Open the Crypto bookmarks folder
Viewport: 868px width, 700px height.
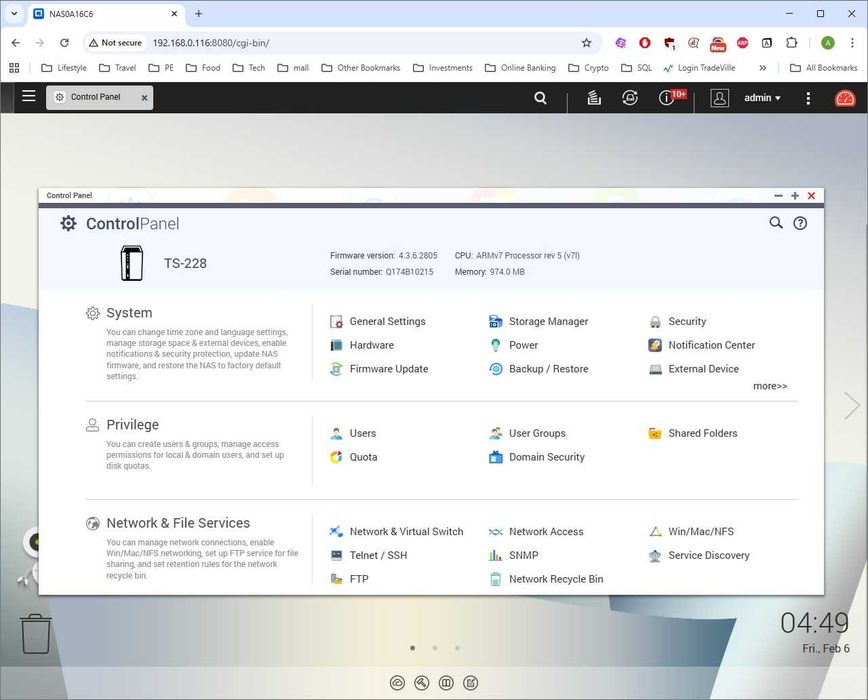[588, 68]
